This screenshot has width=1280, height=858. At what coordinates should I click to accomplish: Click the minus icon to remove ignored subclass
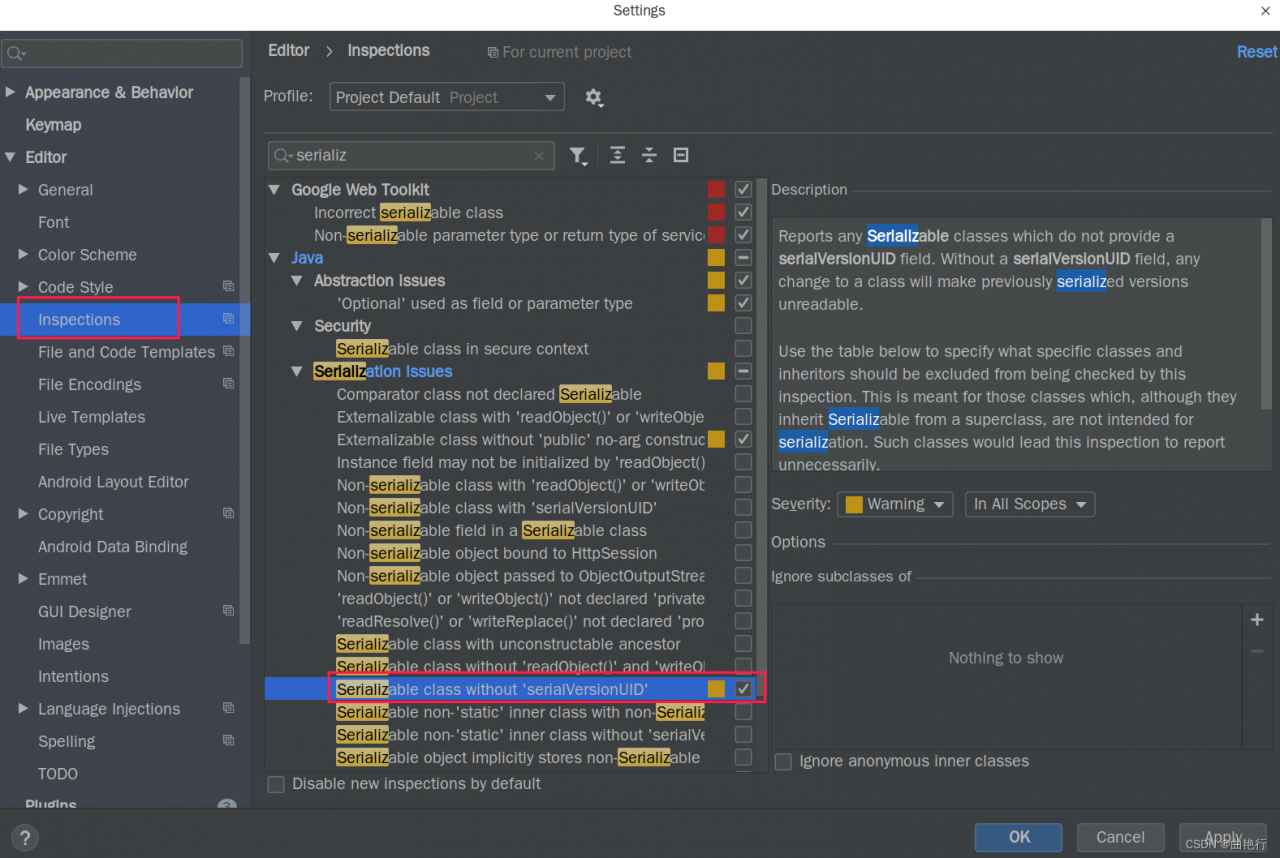click(1257, 652)
